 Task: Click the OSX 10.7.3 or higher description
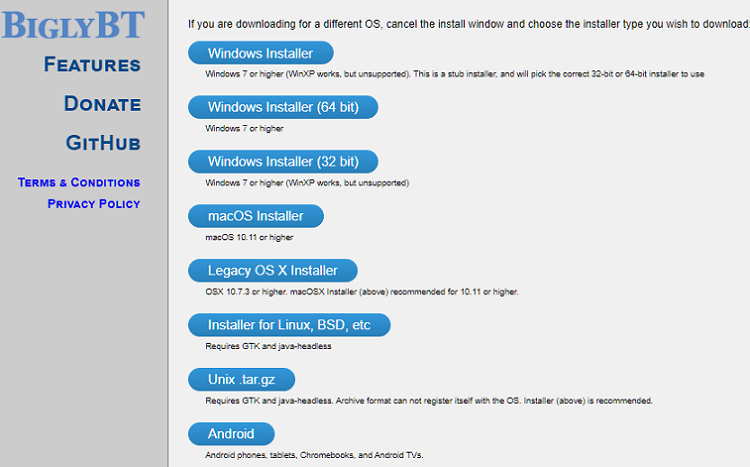[362, 292]
